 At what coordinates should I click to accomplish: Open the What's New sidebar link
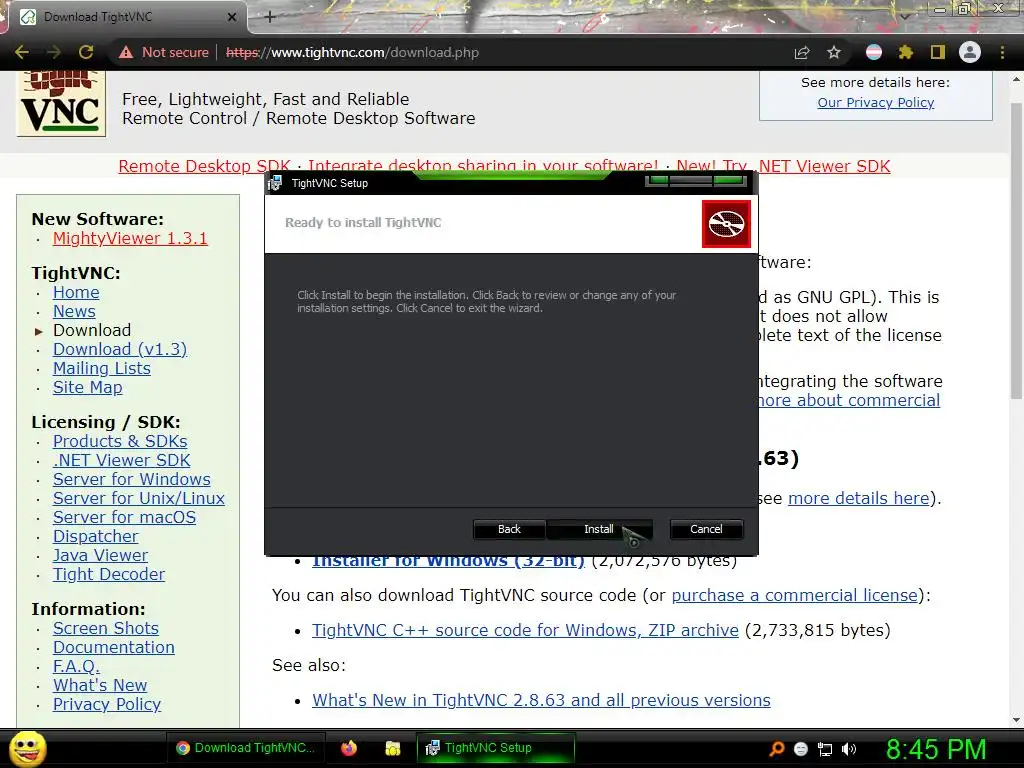coord(99,685)
